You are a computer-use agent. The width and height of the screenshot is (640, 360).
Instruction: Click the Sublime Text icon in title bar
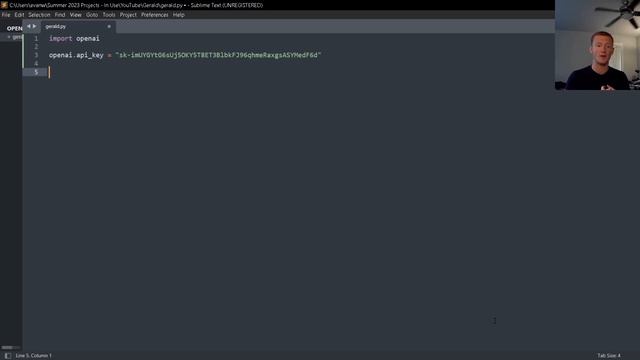pyautogui.click(x=4, y=5)
